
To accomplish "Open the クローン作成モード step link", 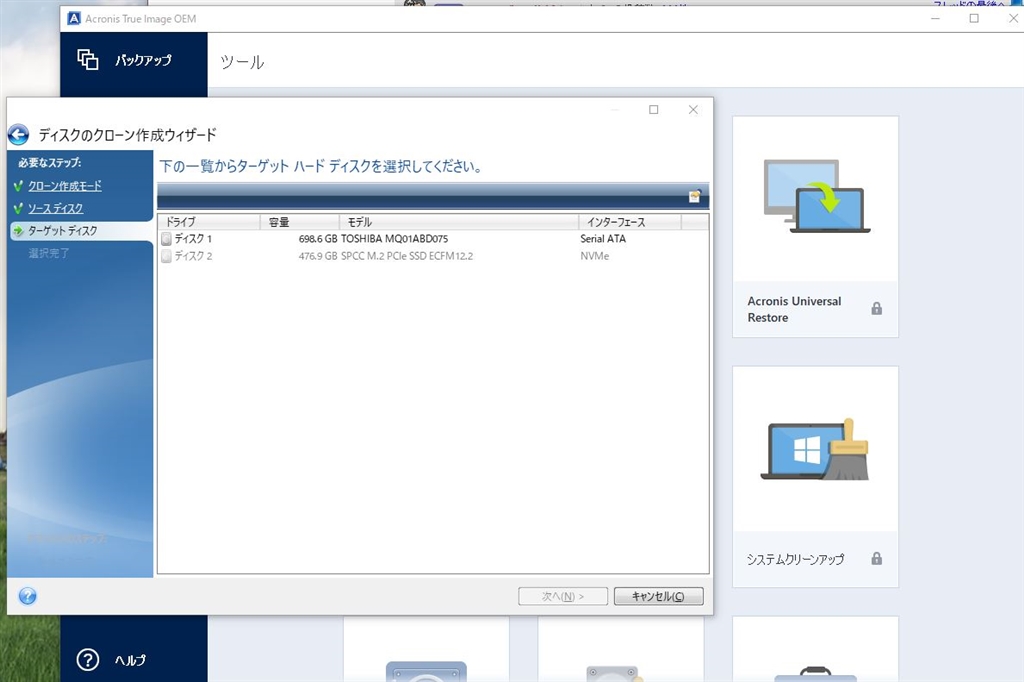I will (65, 186).
